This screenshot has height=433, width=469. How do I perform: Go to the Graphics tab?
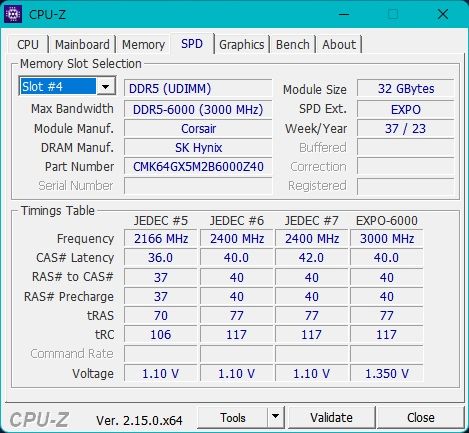click(x=242, y=45)
